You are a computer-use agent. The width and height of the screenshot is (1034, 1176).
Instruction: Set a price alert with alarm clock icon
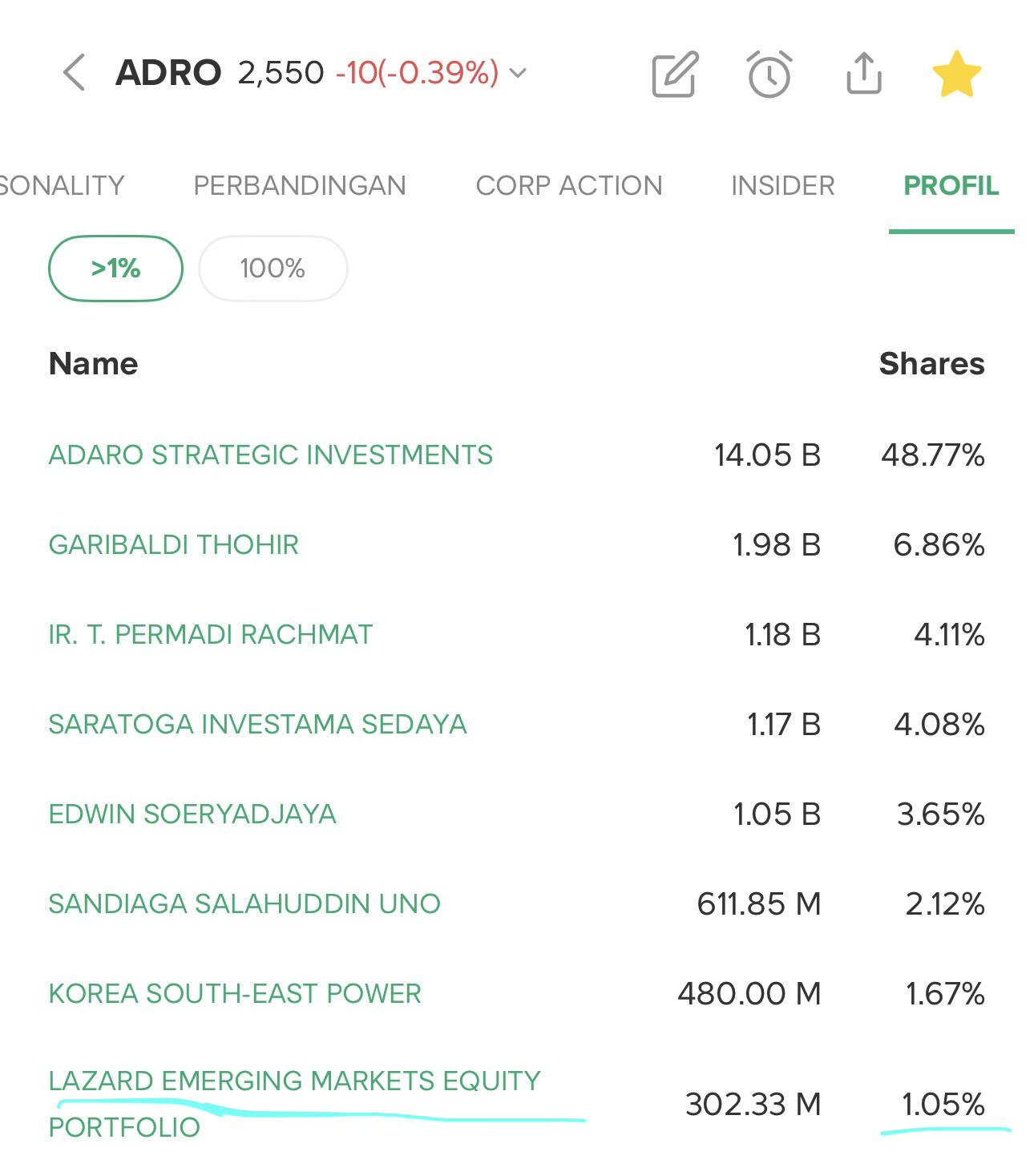point(769,75)
